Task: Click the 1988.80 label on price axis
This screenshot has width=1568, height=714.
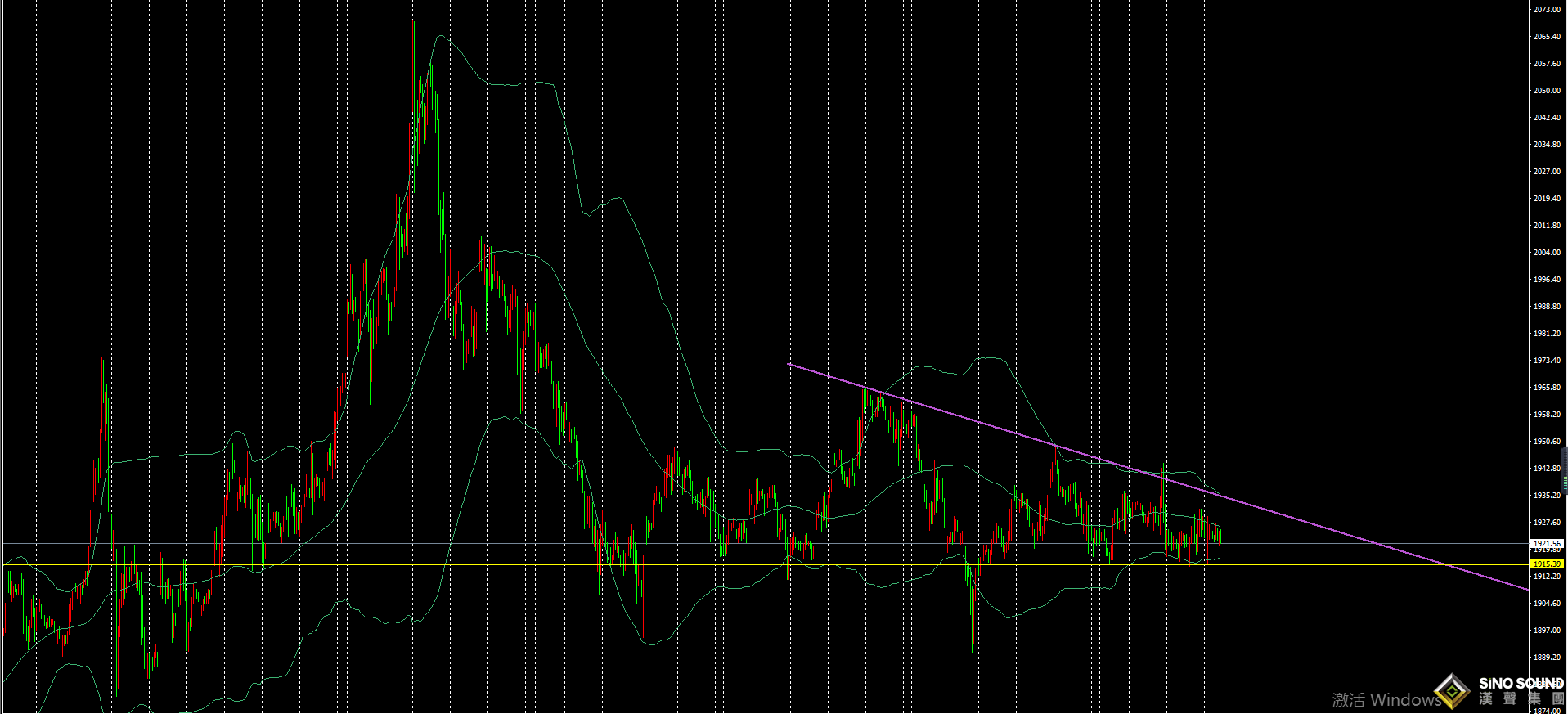Action: tap(1546, 307)
